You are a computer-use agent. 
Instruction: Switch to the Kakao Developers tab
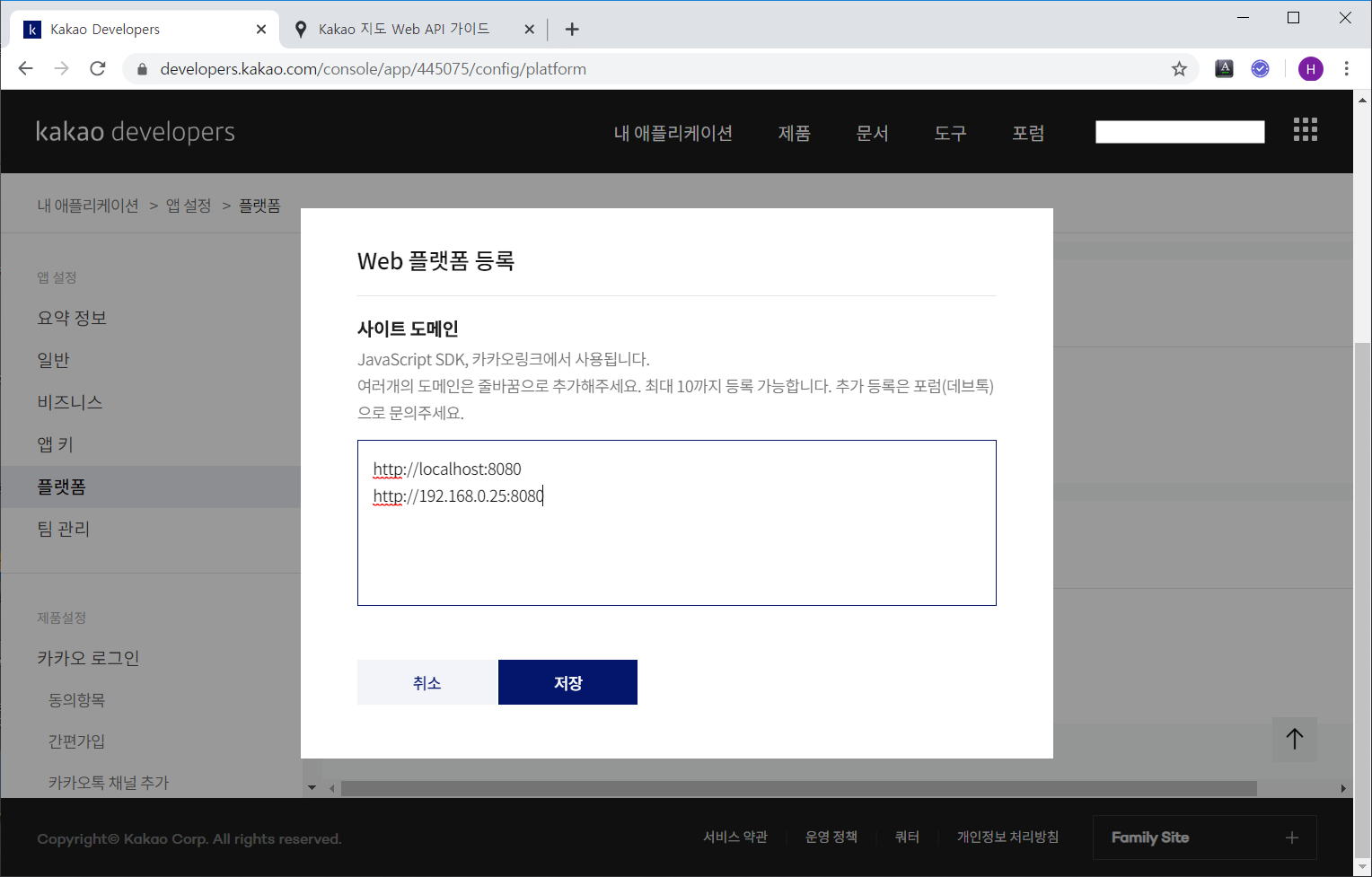(145, 30)
